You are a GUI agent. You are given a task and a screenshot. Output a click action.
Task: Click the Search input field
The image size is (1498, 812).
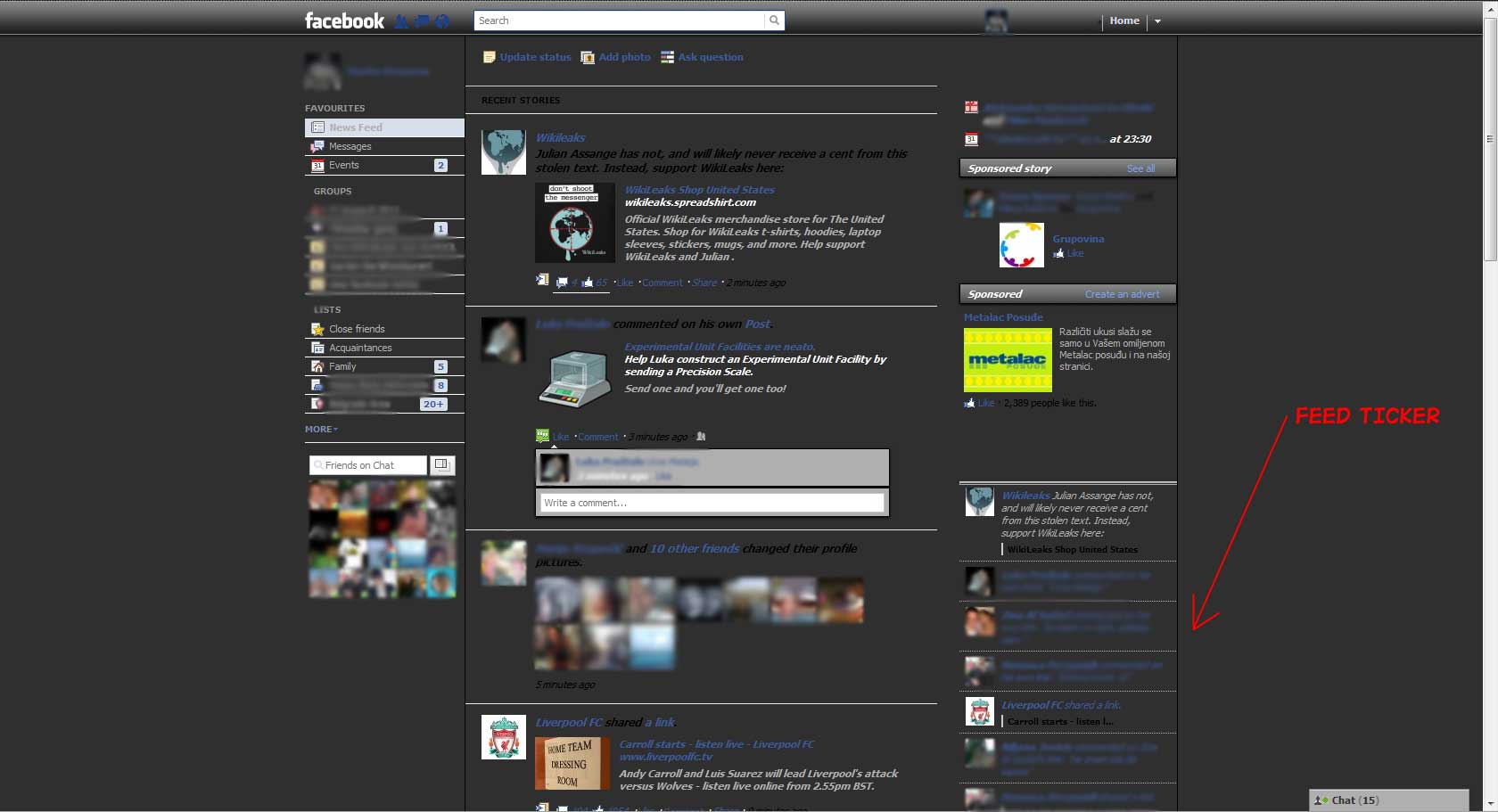[x=620, y=21]
